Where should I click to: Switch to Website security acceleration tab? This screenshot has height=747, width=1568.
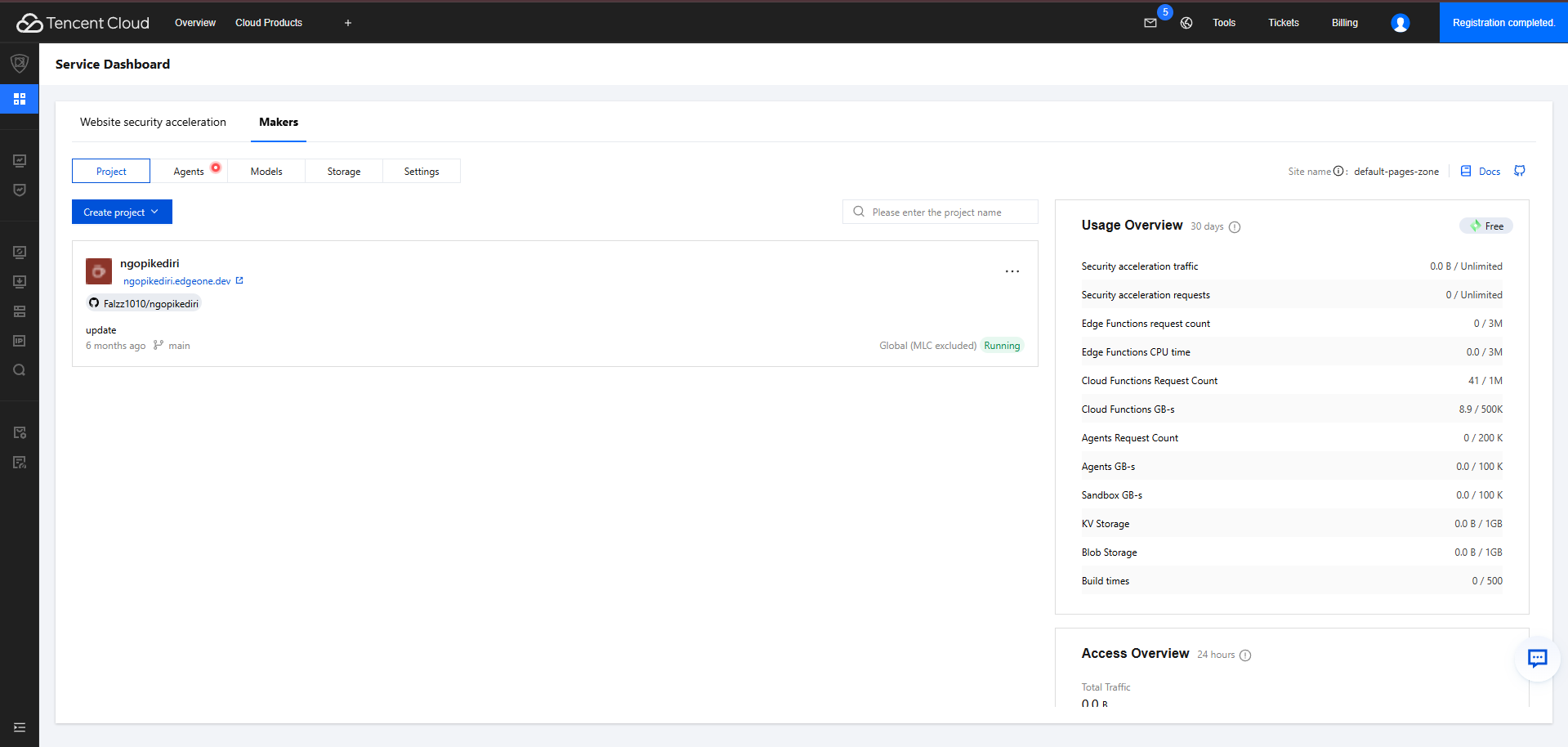(x=153, y=122)
